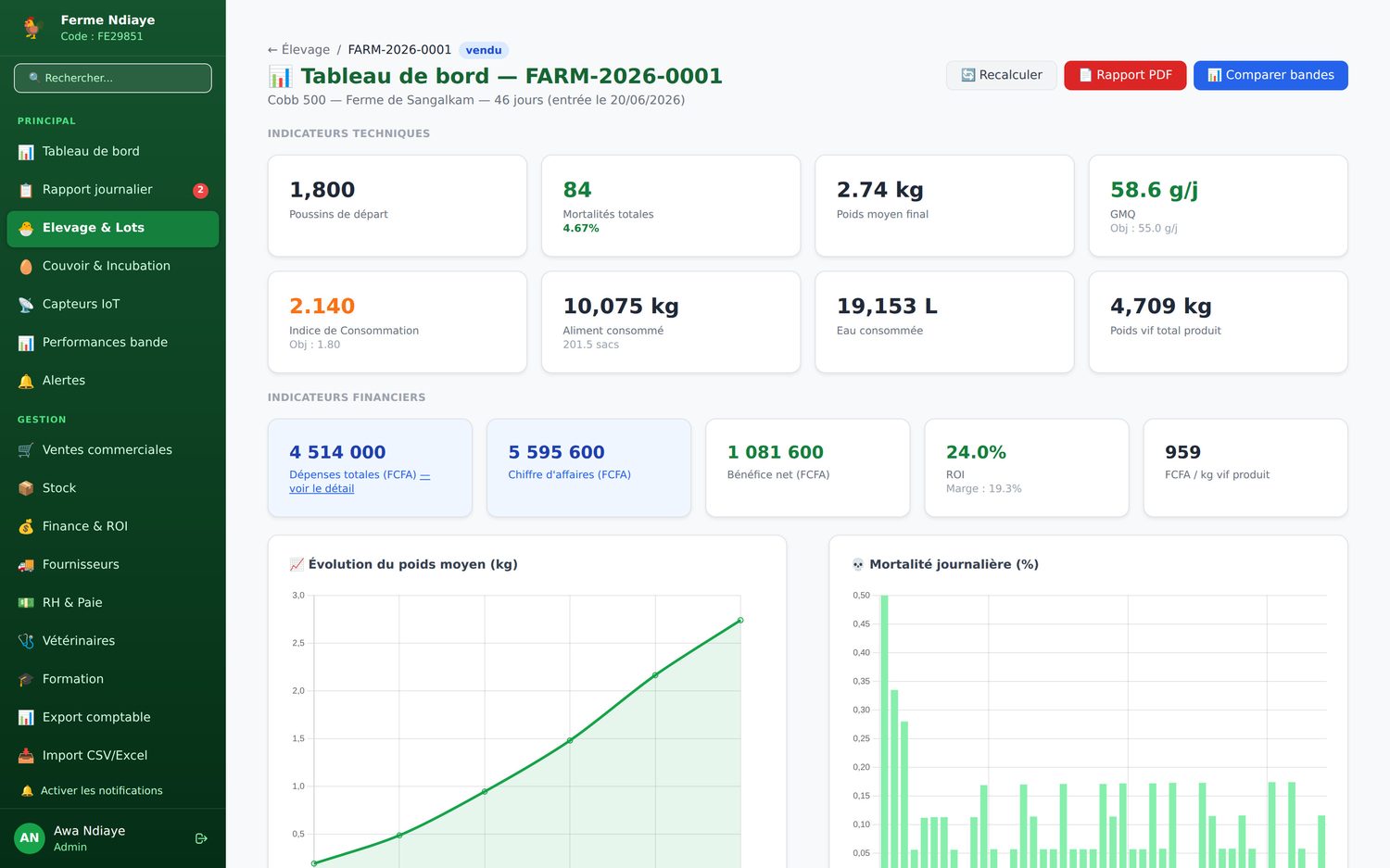The width and height of the screenshot is (1390, 868).
Task: Go back via the Élevage breadcrumb link
Action: 298,50
